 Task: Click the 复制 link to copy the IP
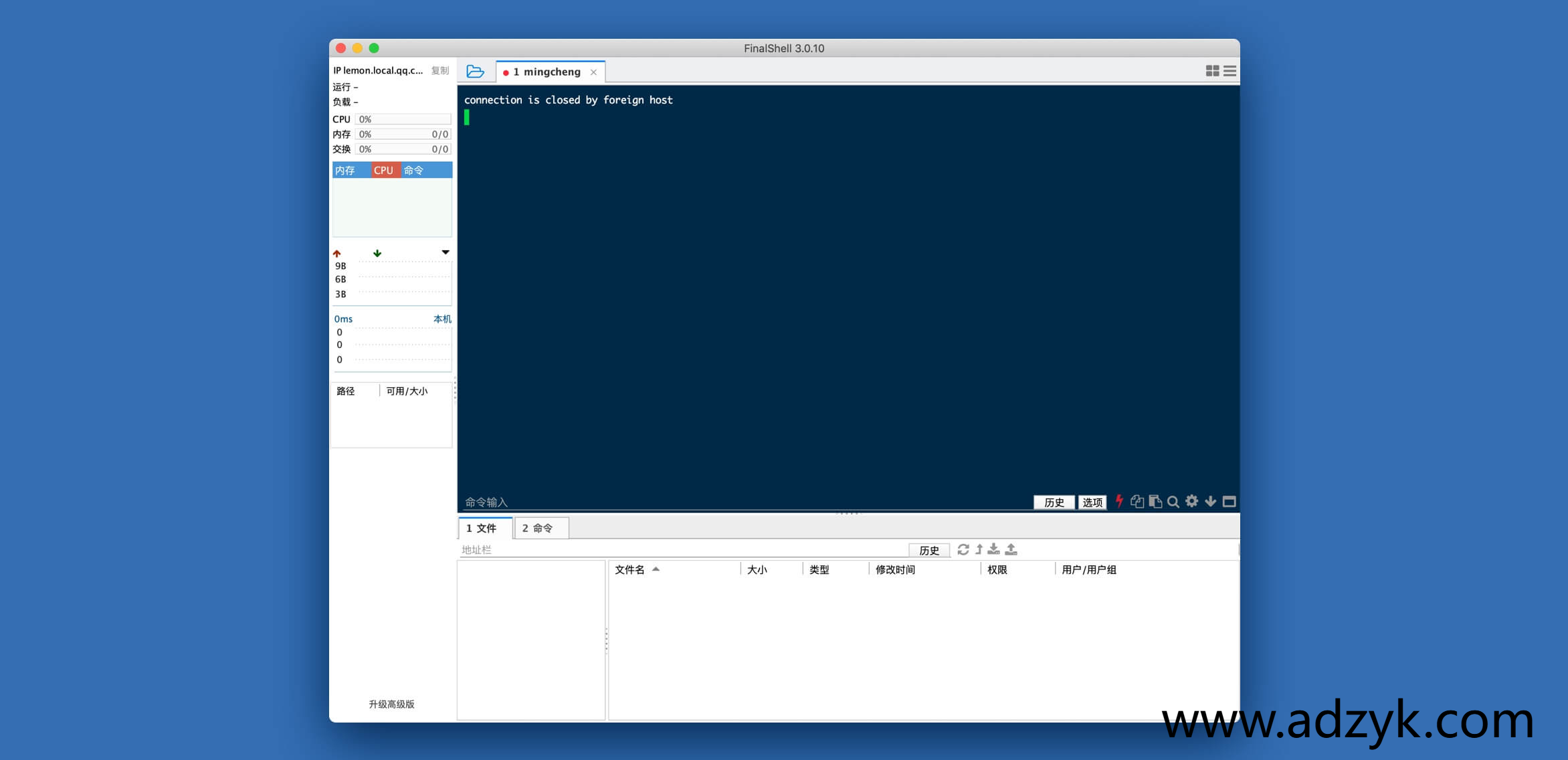coord(440,70)
